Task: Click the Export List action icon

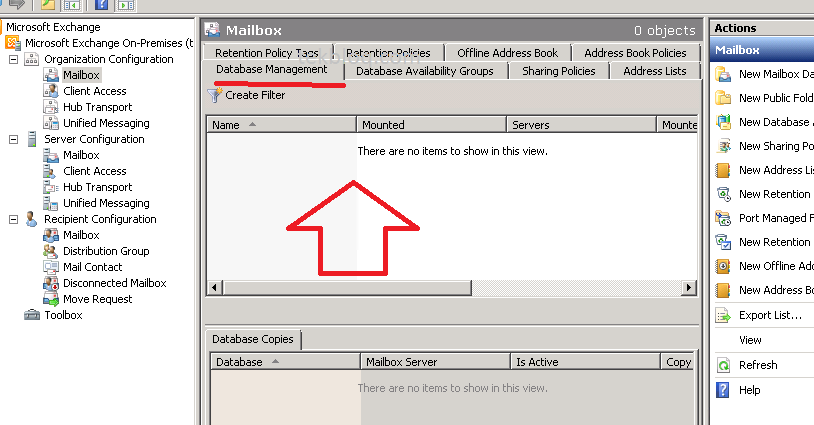Action: coord(723,315)
